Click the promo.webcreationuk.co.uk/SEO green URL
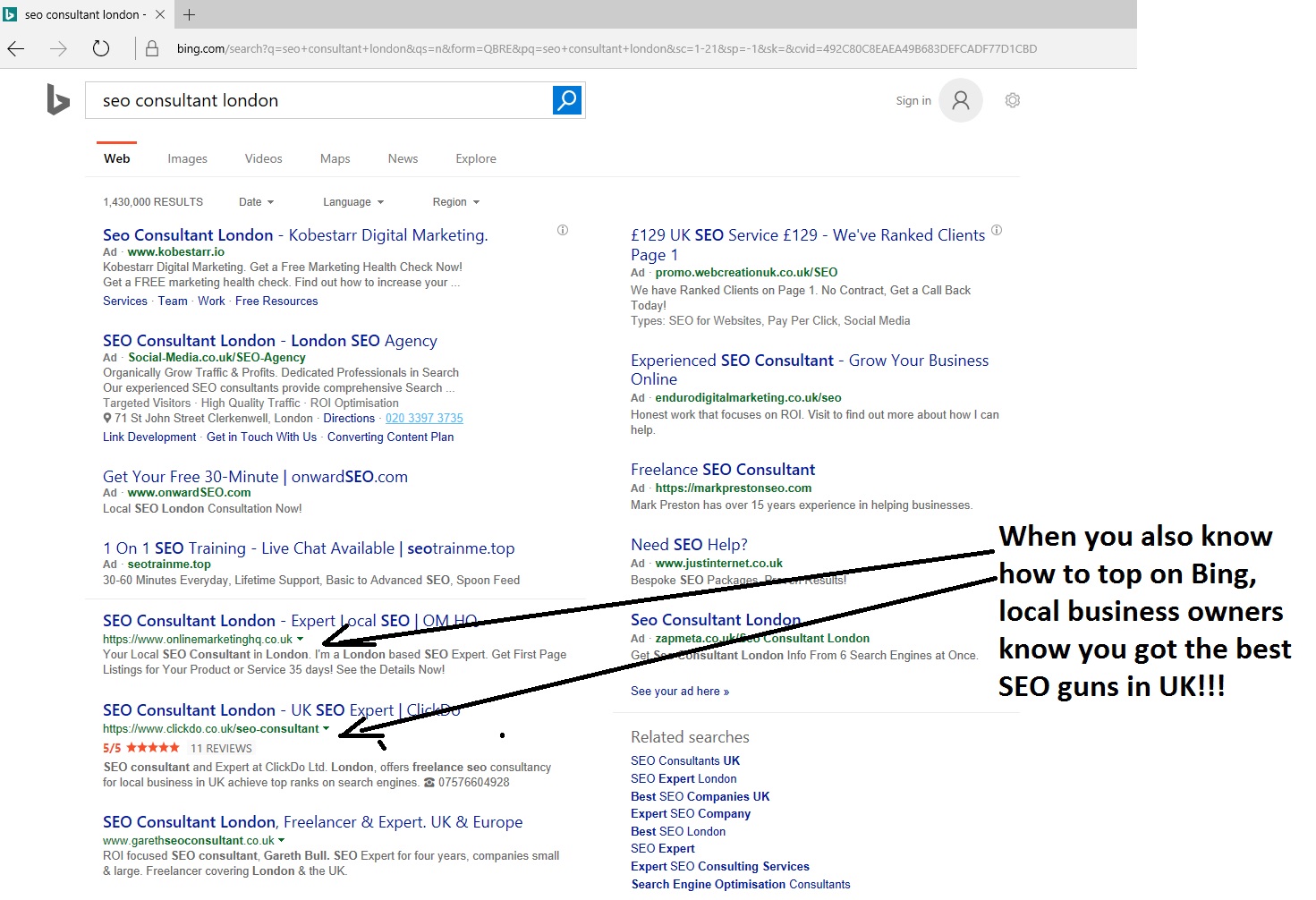The width and height of the screenshot is (1316, 900). (x=746, y=273)
